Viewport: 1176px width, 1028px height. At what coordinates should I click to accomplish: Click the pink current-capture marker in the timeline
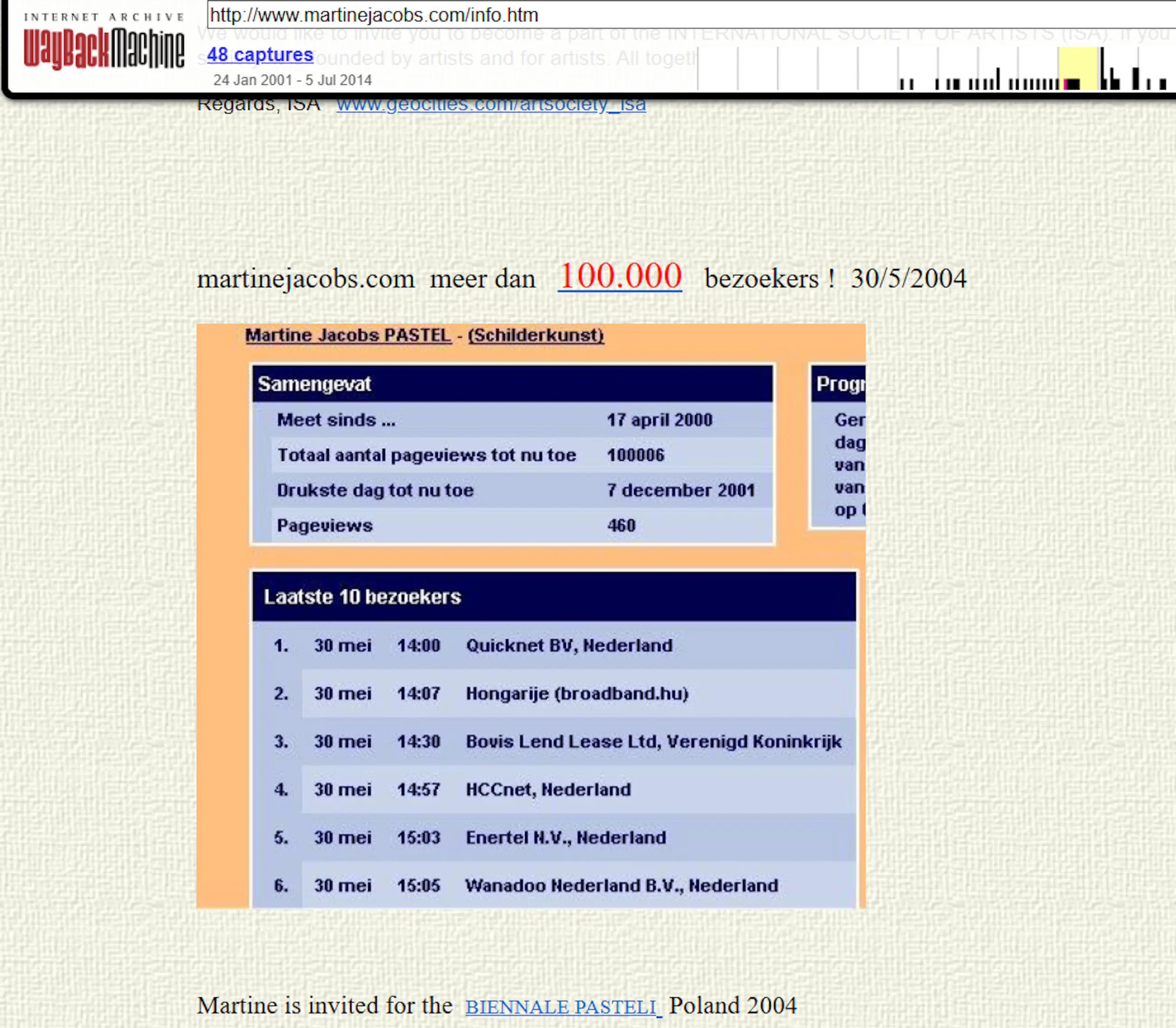1065,84
